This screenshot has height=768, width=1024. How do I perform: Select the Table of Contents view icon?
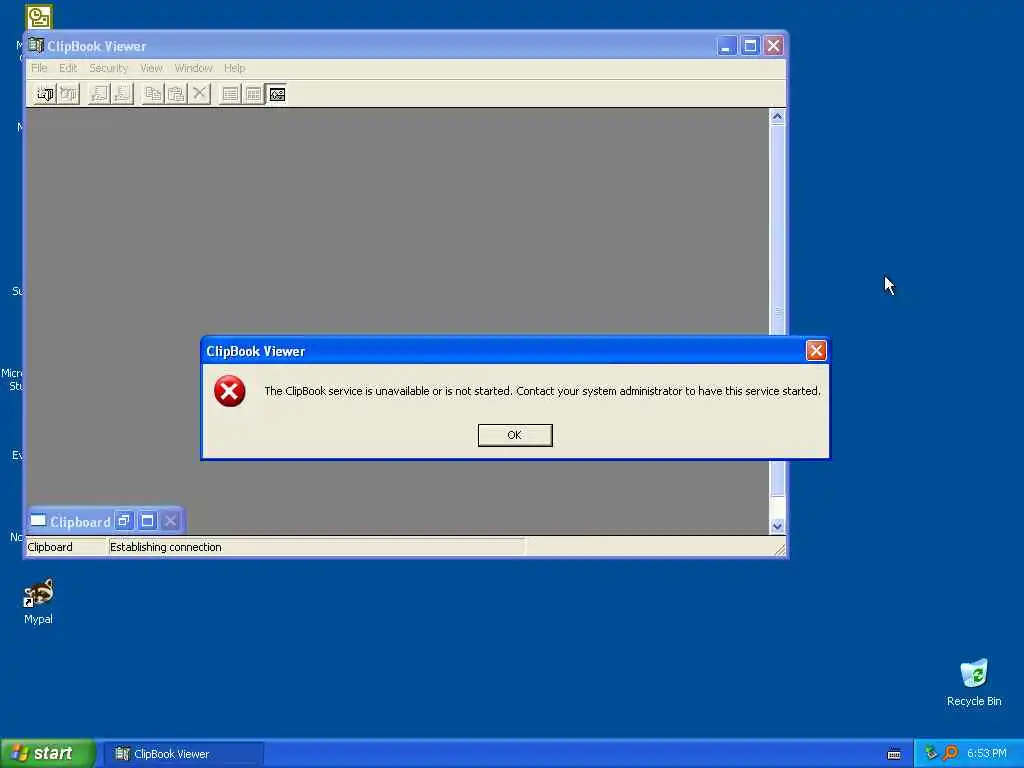pyautogui.click(x=230, y=95)
